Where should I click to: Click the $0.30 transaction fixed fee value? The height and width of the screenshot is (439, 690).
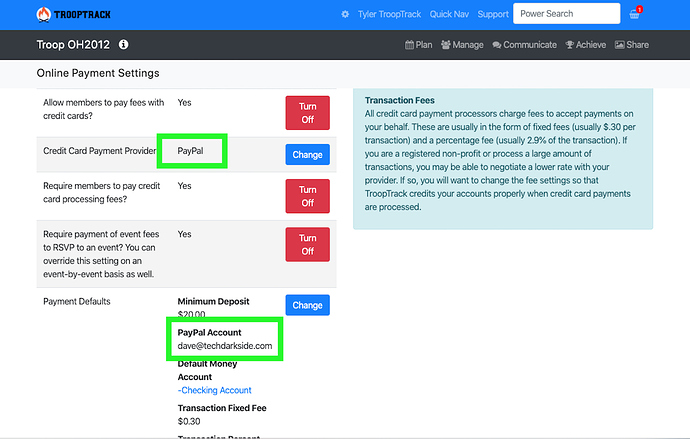pos(189,421)
